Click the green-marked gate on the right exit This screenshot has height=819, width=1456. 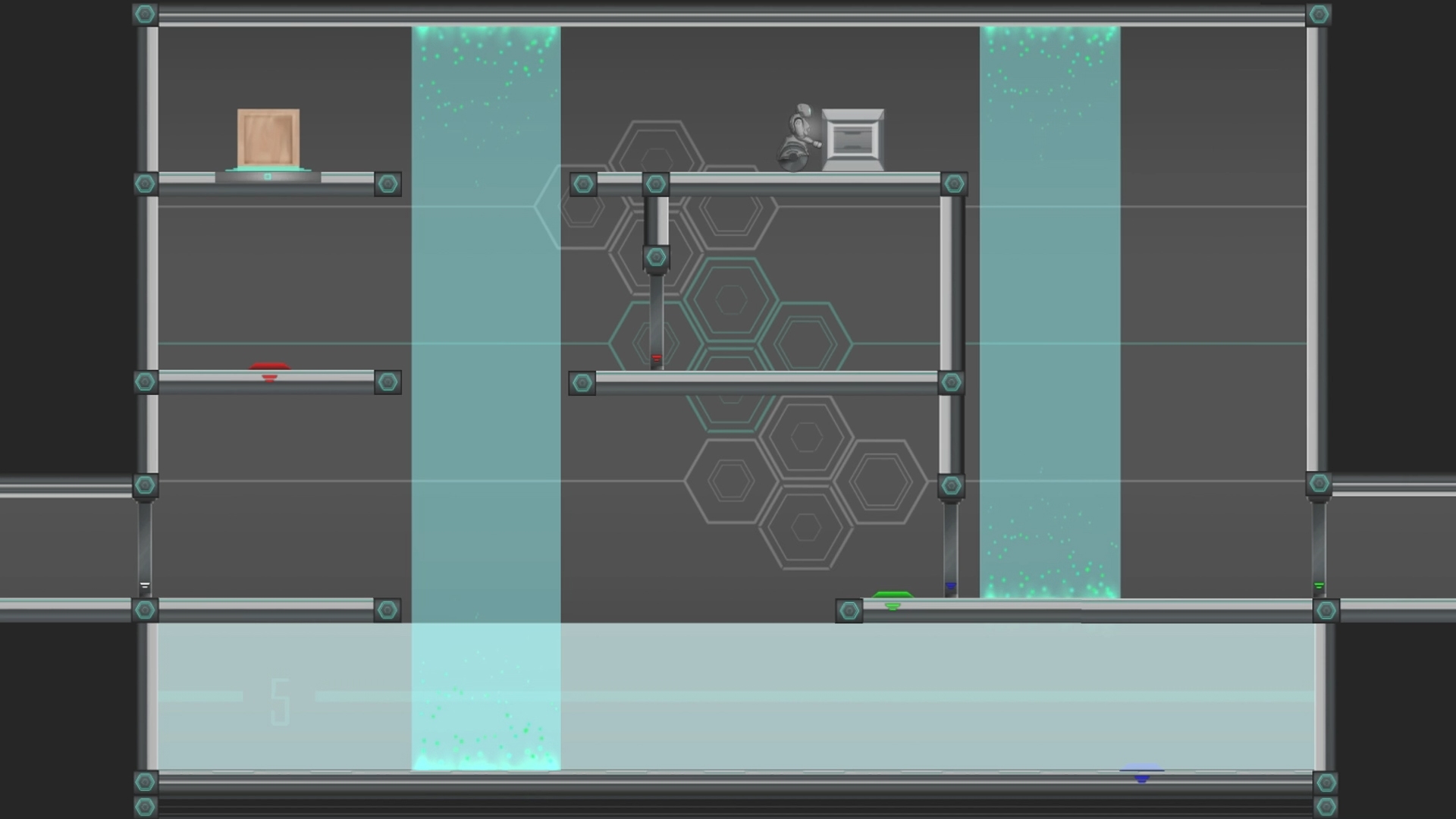1319,550
